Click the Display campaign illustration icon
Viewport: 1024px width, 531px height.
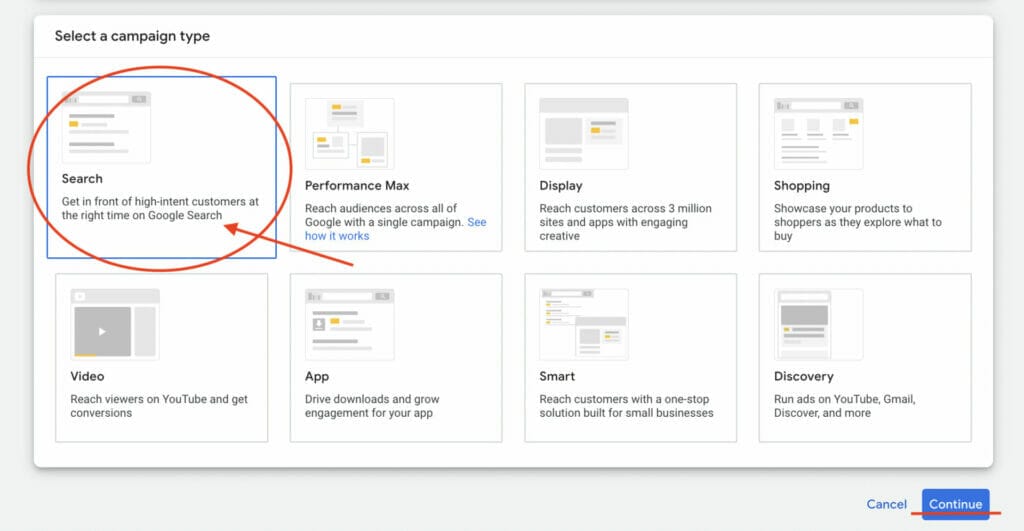(x=583, y=133)
